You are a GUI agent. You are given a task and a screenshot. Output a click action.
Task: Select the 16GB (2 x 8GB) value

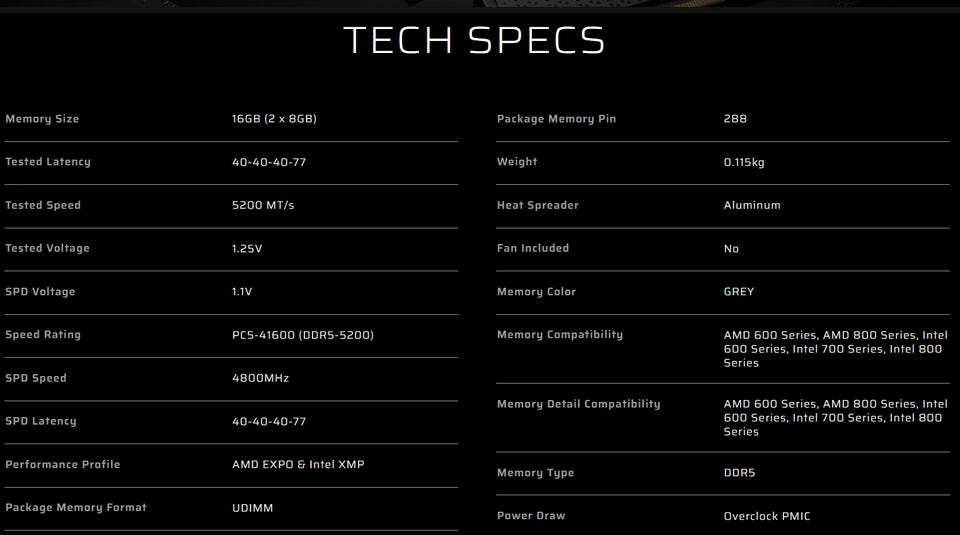pos(274,119)
